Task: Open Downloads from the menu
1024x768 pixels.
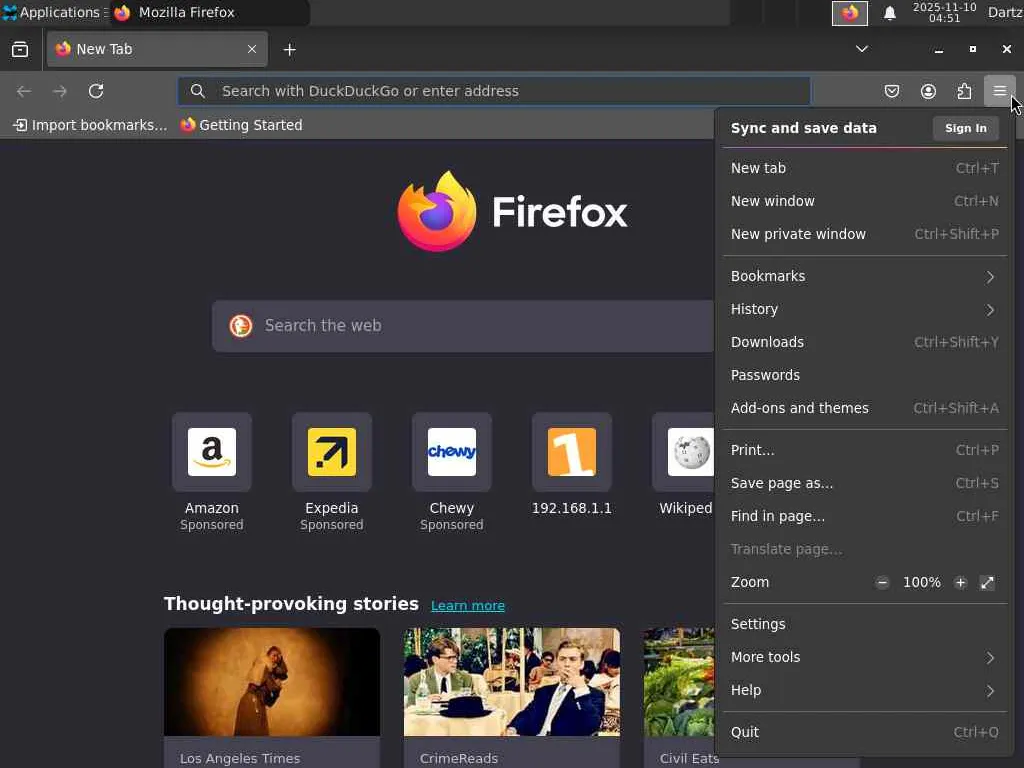Action: coord(864,342)
